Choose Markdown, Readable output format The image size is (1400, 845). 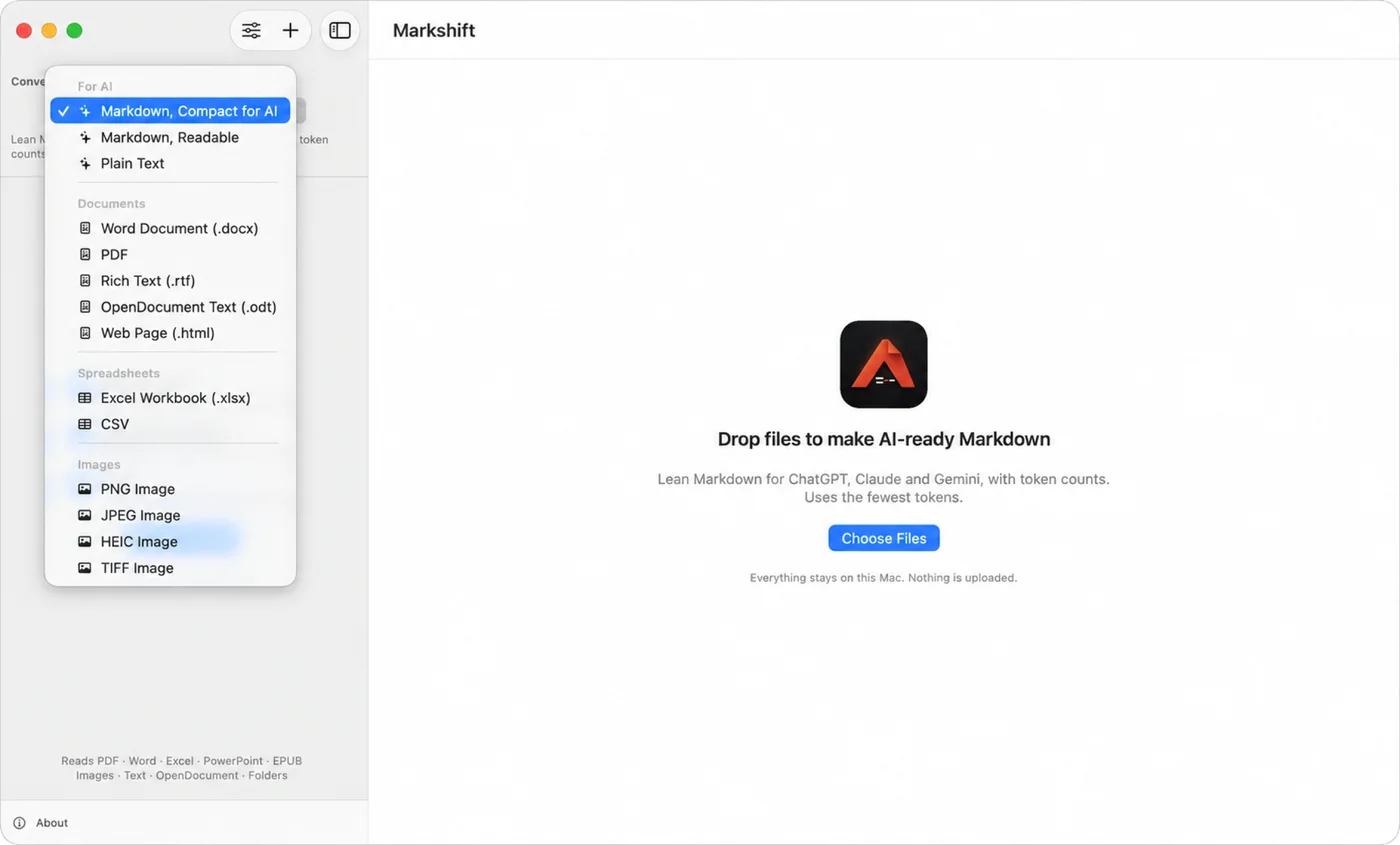[170, 137]
